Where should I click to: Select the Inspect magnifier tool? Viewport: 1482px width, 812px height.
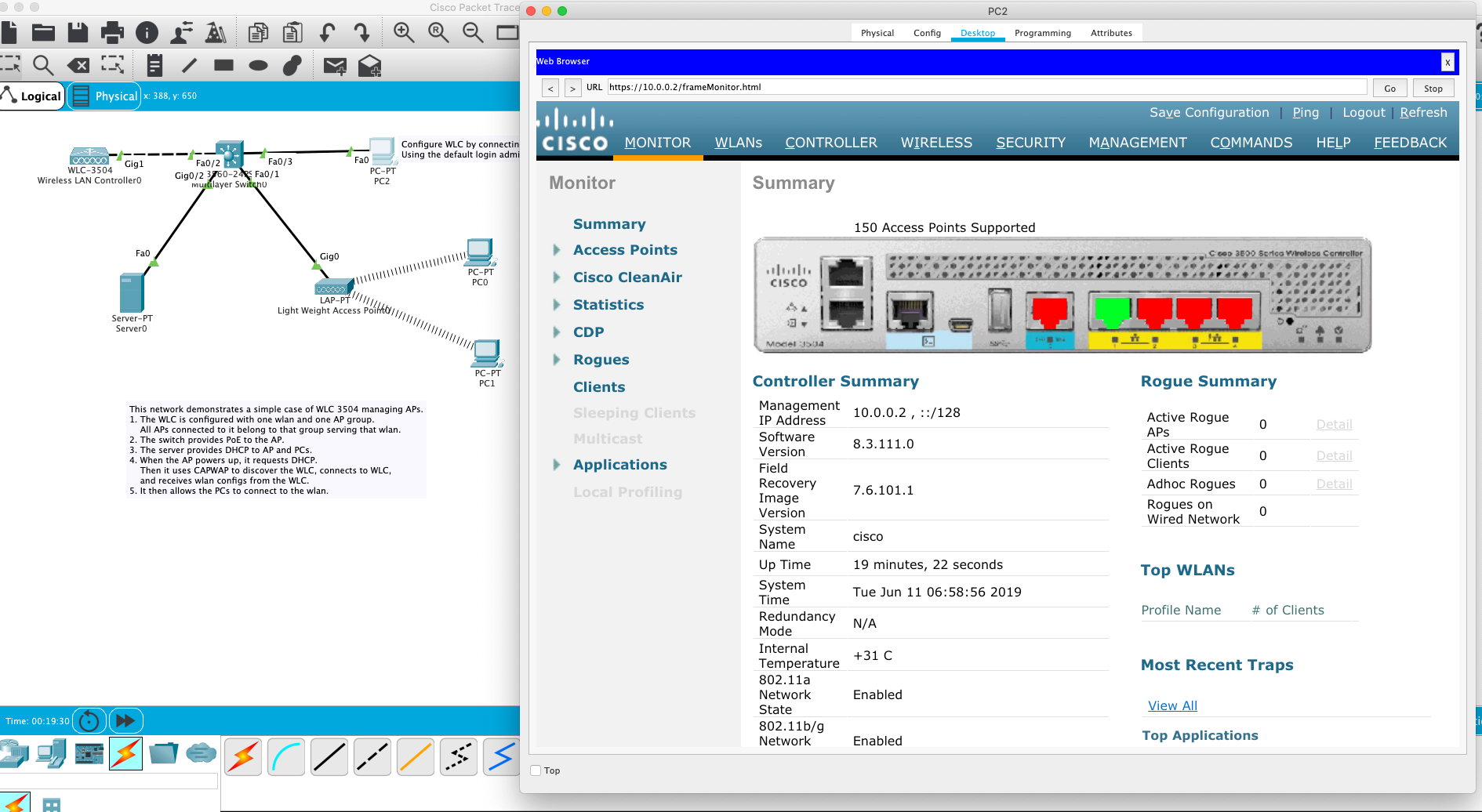point(43,66)
